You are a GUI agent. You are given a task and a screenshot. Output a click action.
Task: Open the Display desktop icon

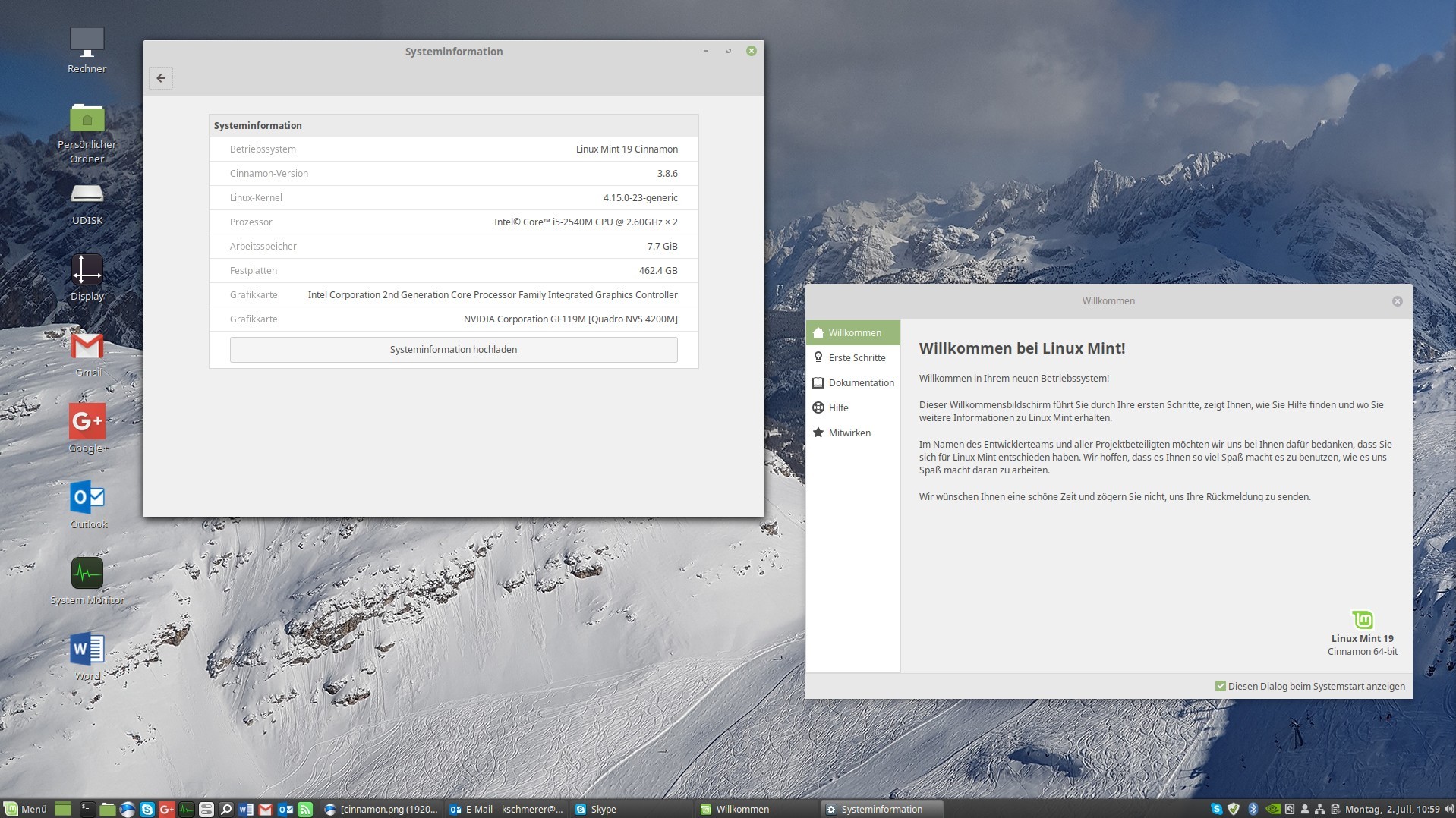[87, 278]
